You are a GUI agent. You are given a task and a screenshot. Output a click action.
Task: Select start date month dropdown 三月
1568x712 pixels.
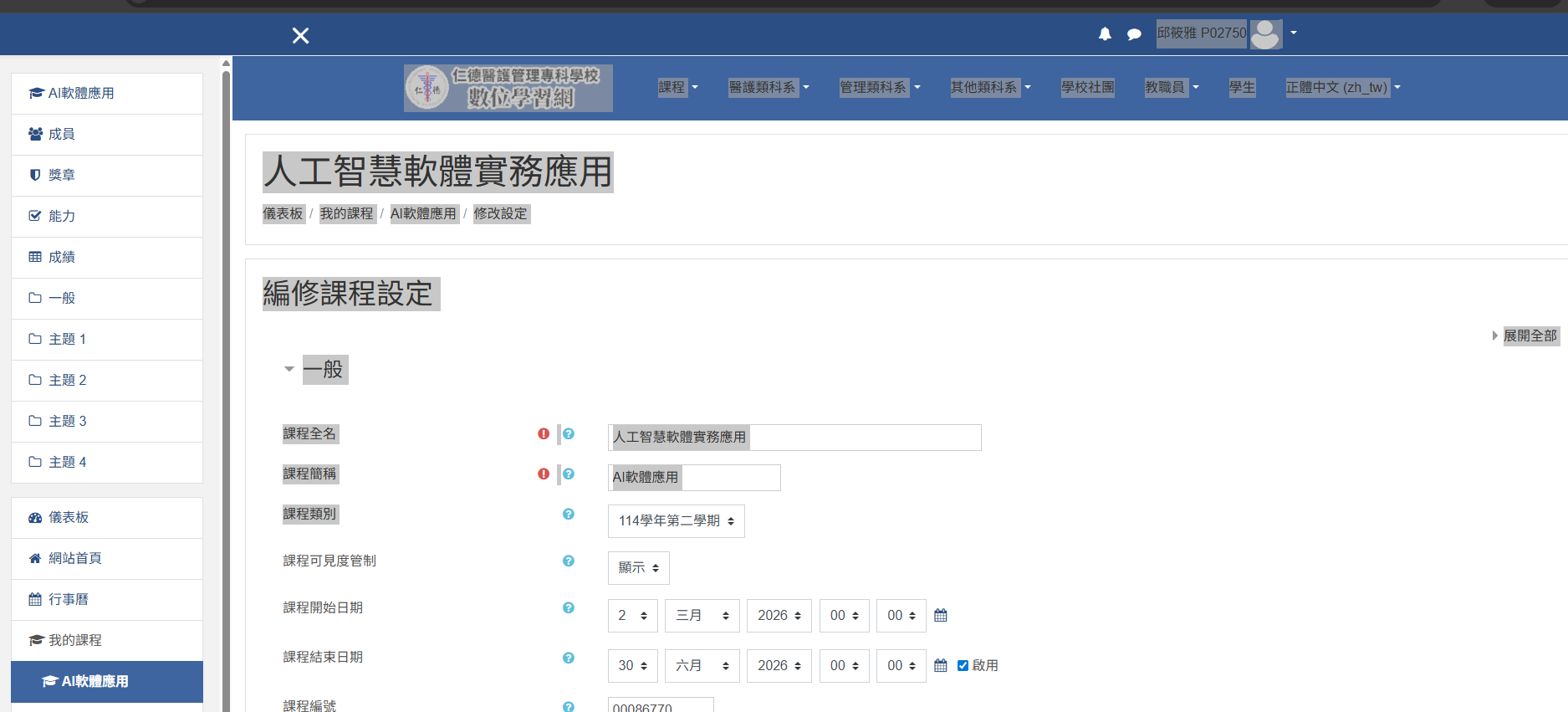point(702,616)
